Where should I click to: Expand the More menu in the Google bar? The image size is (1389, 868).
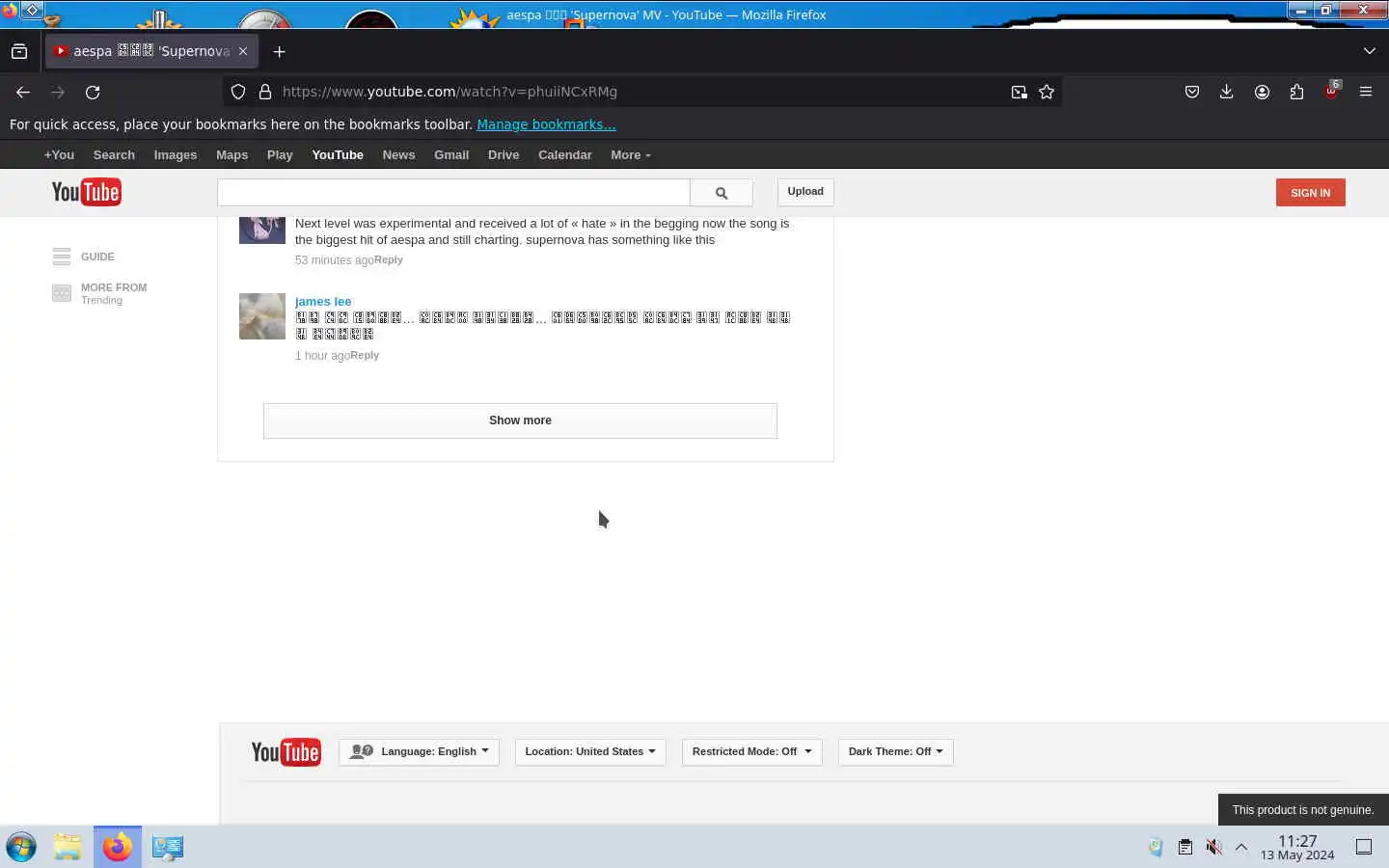(630, 155)
